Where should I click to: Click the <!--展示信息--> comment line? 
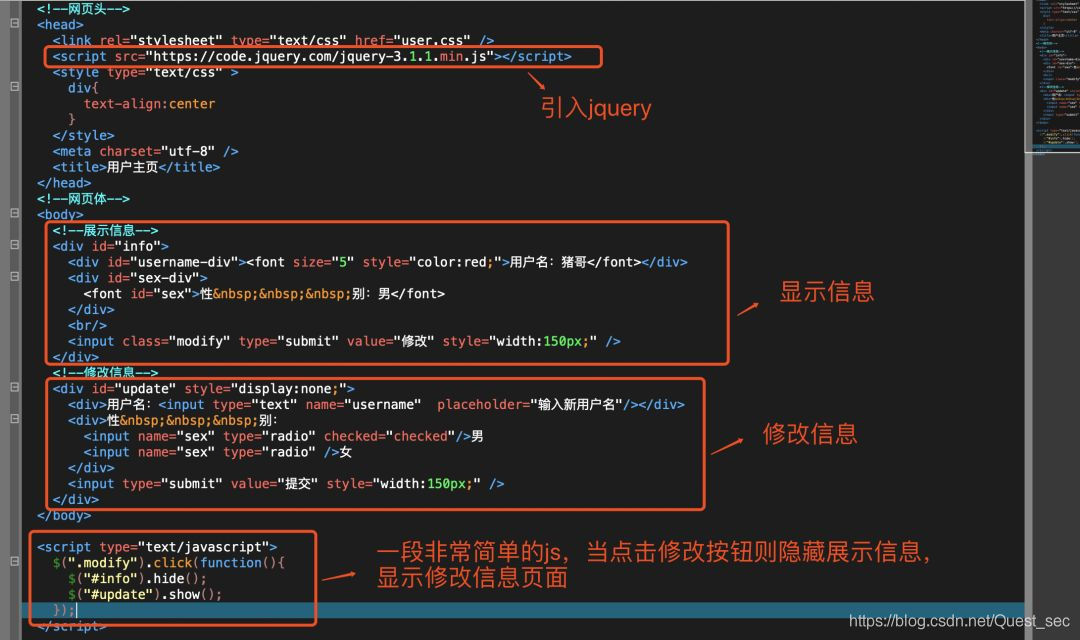point(105,231)
